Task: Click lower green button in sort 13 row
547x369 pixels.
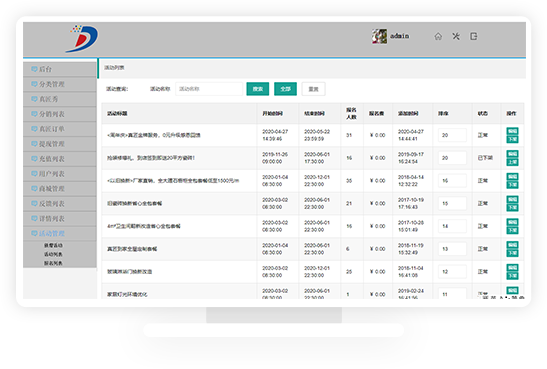Action: tap(512, 253)
